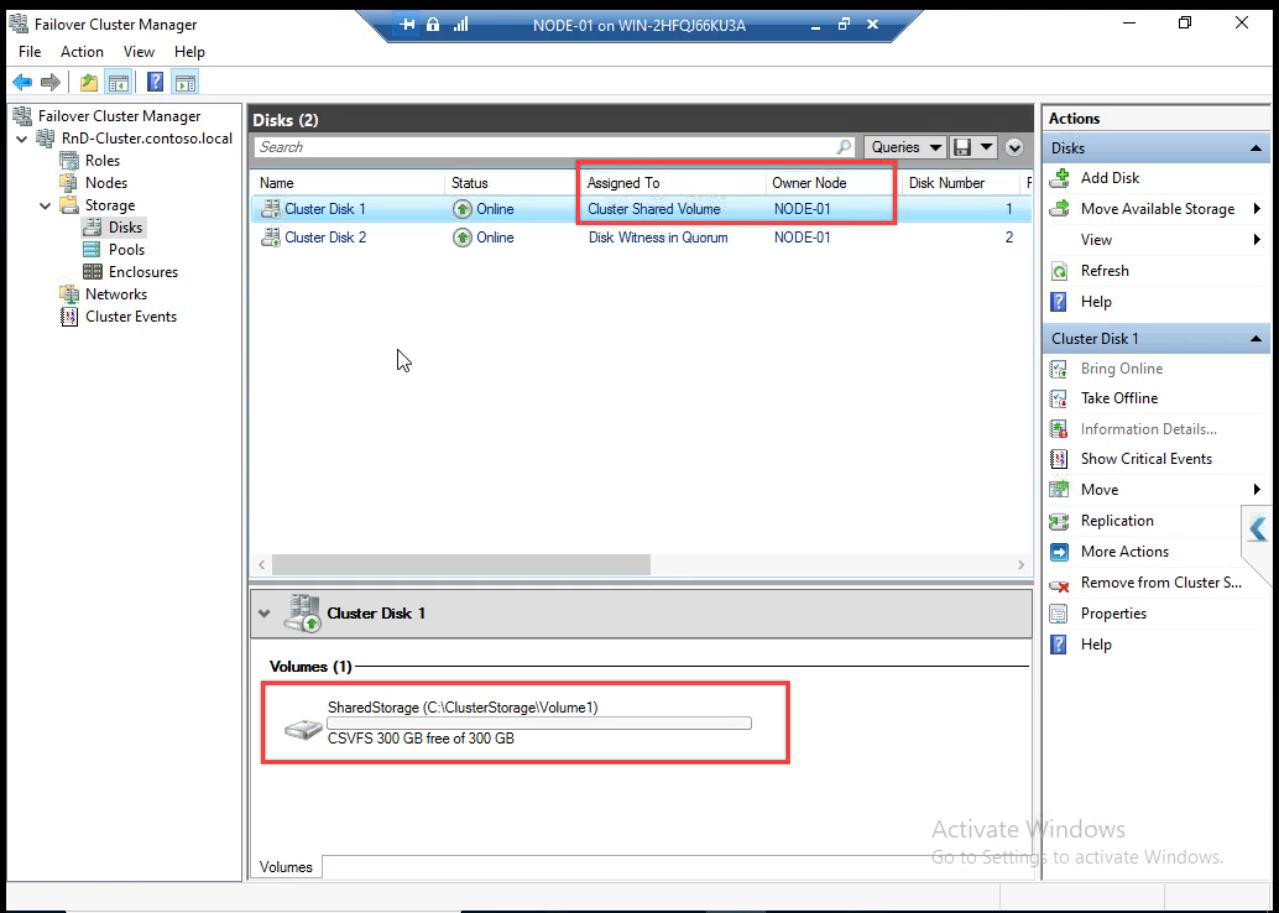Image resolution: width=1279 pixels, height=913 pixels.
Task: Click the Networks icon in tree
Action: [x=69, y=294]
